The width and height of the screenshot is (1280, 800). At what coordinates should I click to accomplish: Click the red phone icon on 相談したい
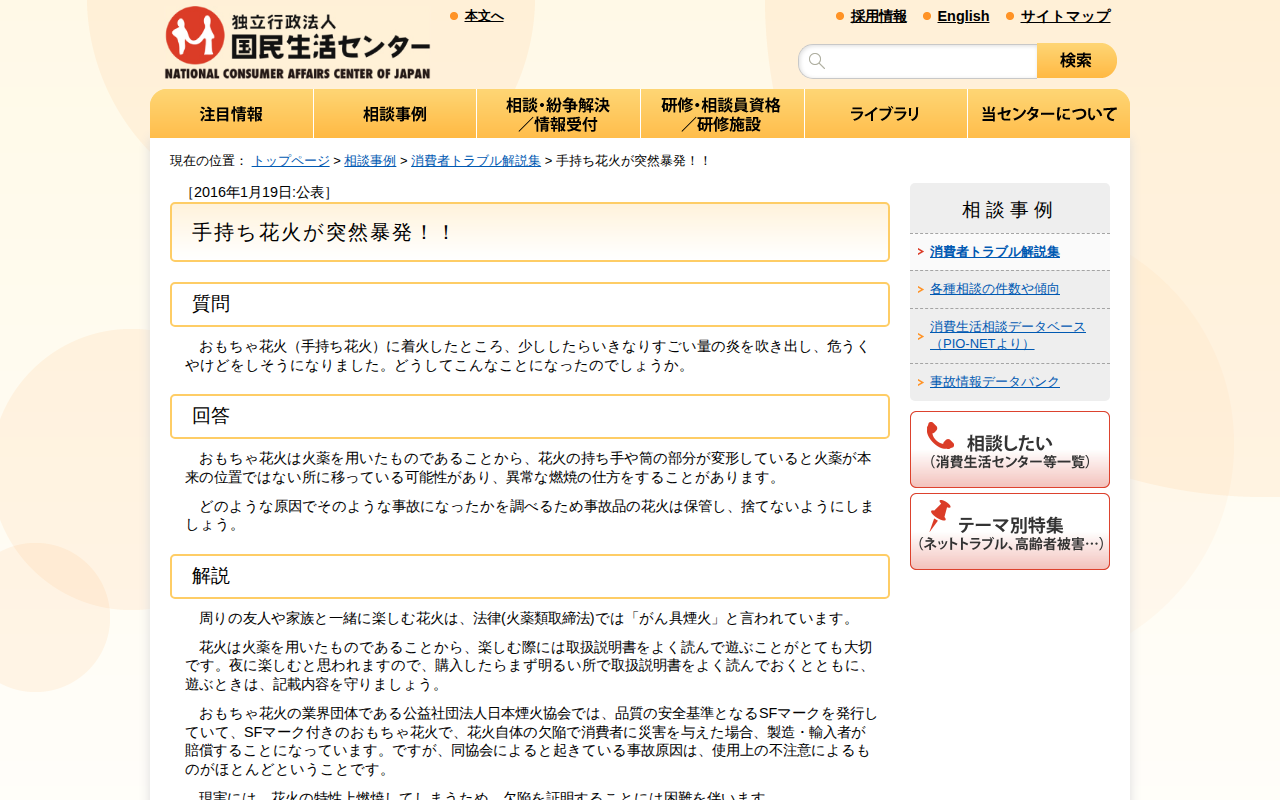coord(940,436)
